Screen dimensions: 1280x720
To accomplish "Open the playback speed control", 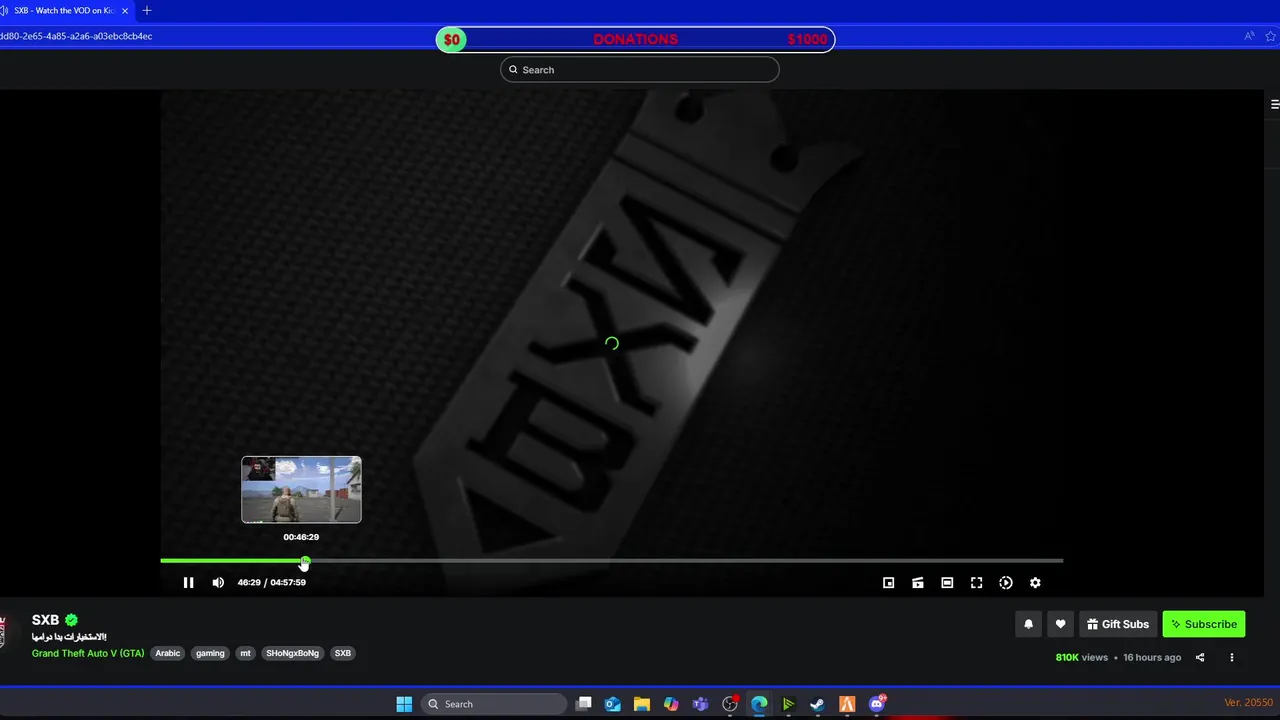I will click(x=1006, y=583).
